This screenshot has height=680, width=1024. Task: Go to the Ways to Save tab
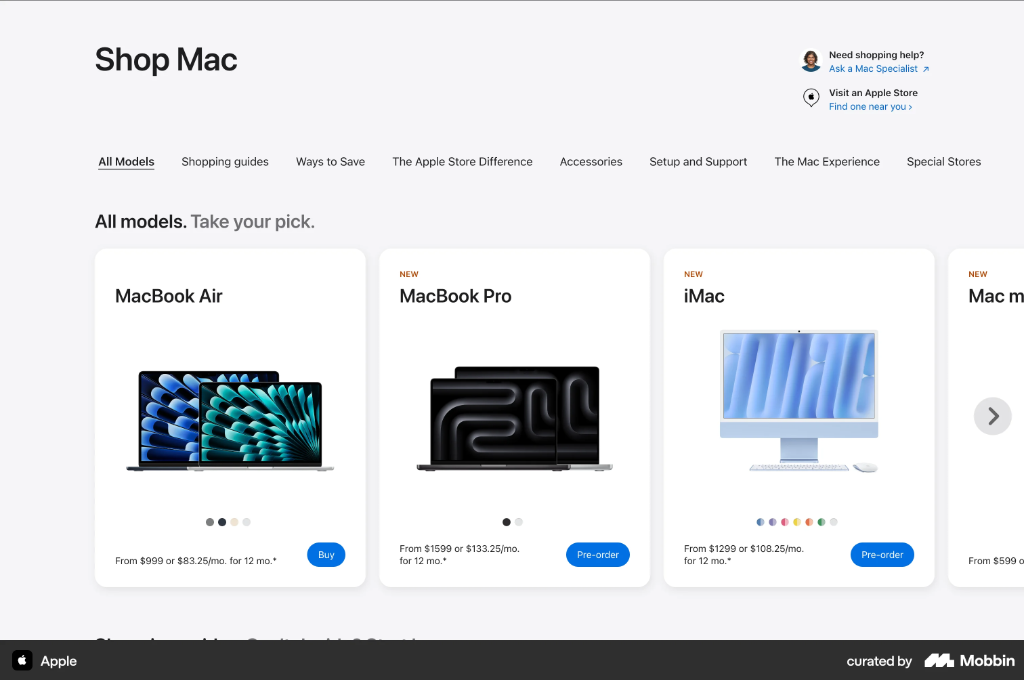coord(330,161)
